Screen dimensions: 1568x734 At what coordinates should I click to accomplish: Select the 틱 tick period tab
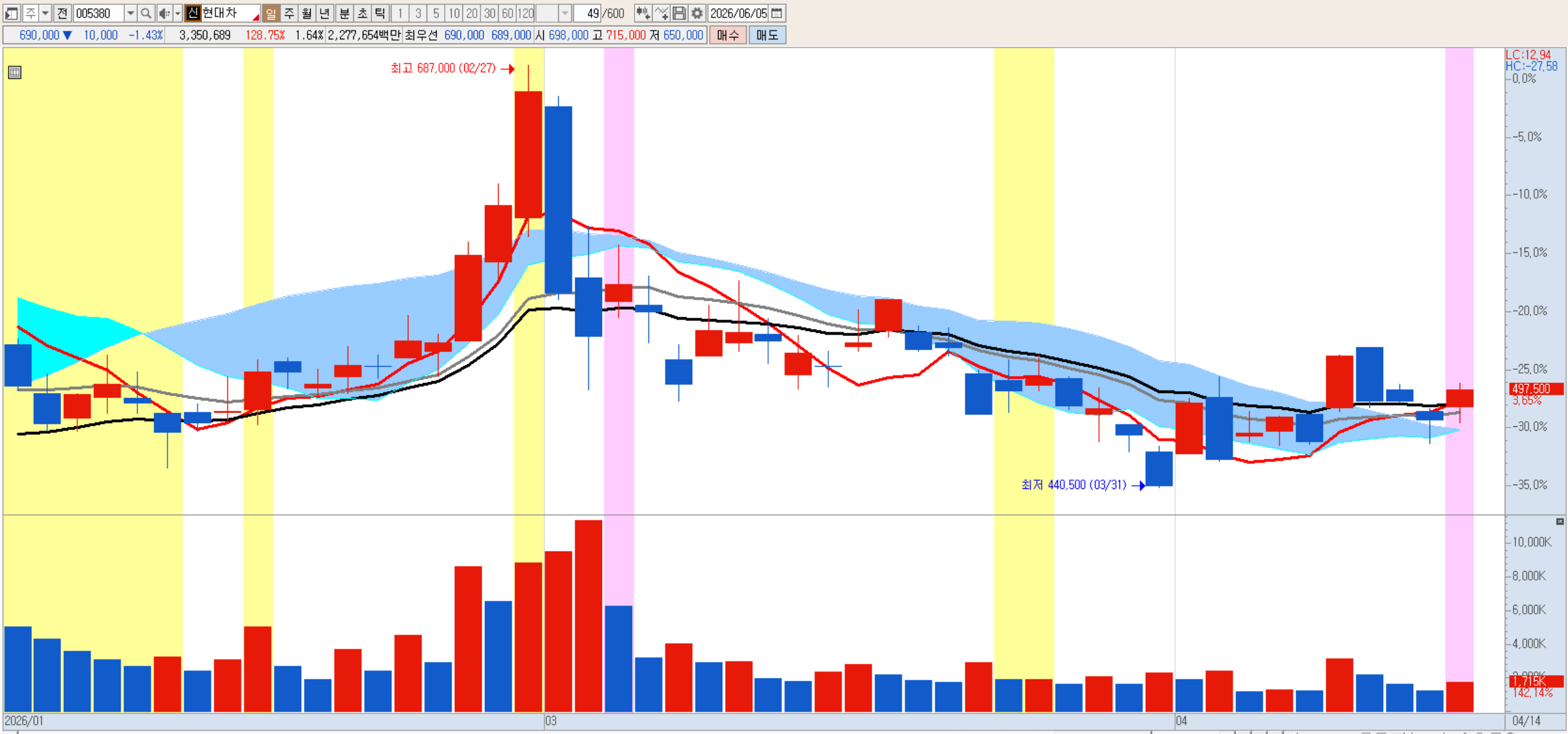click(x=380, y=13)
